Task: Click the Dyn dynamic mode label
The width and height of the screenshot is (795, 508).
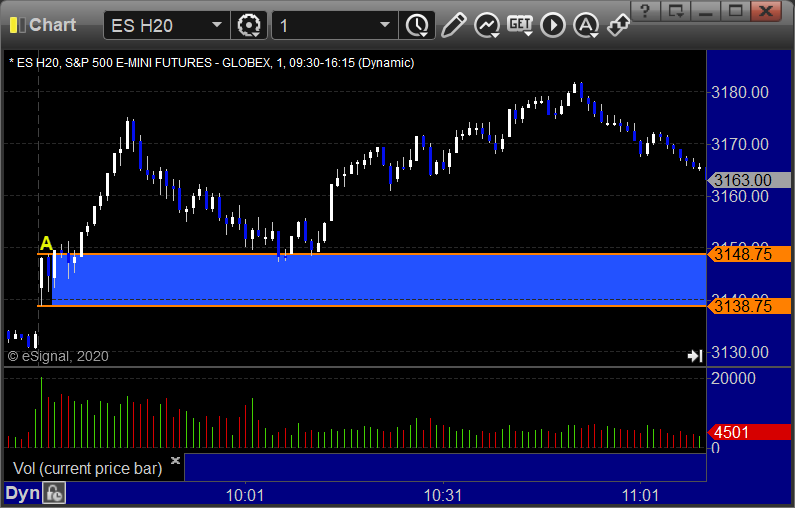Action: click(22, 493)
